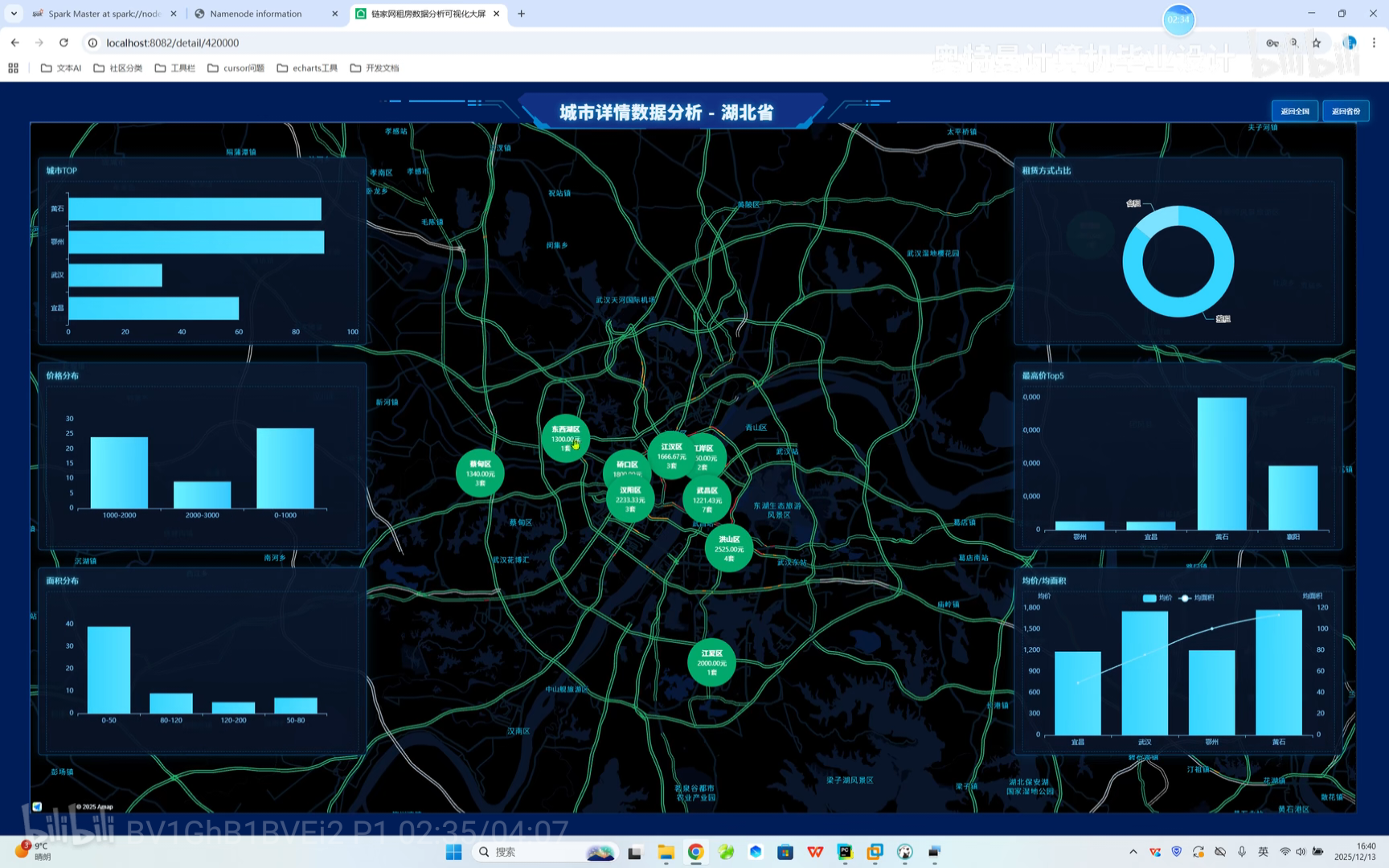Viewport: 1389px width, 868px height.
Task: Click the 返回全国 button
Action: (1294, 111)
